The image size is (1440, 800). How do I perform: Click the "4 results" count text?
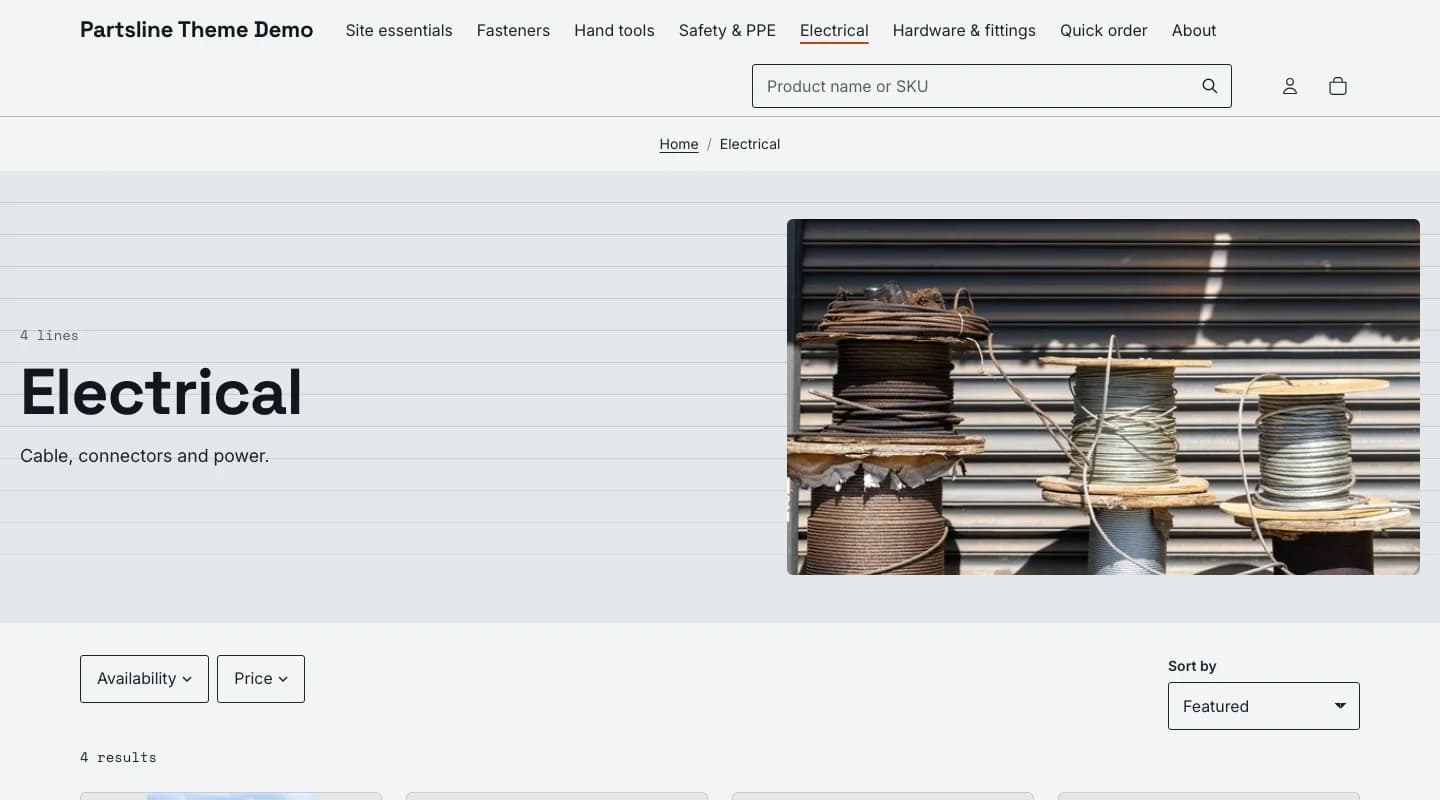click(x=118, y=757)
